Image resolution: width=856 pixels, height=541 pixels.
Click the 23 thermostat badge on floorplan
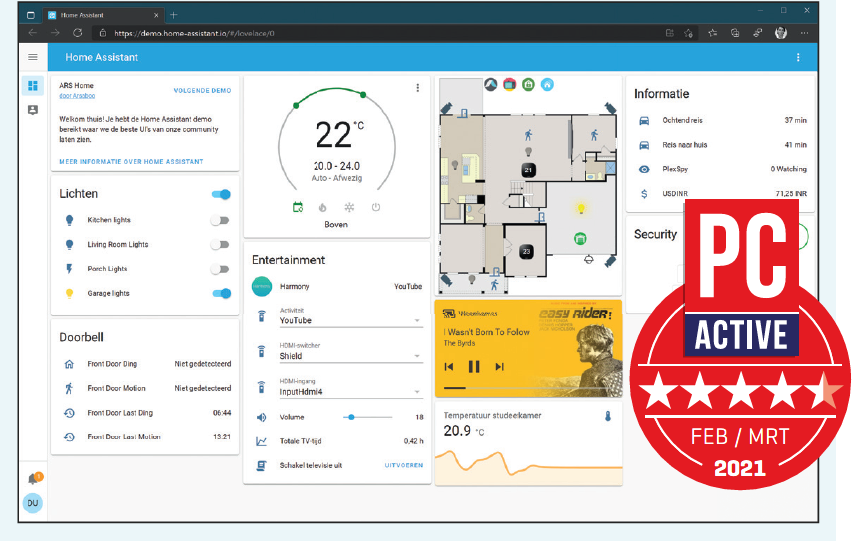tap(526, 252)
